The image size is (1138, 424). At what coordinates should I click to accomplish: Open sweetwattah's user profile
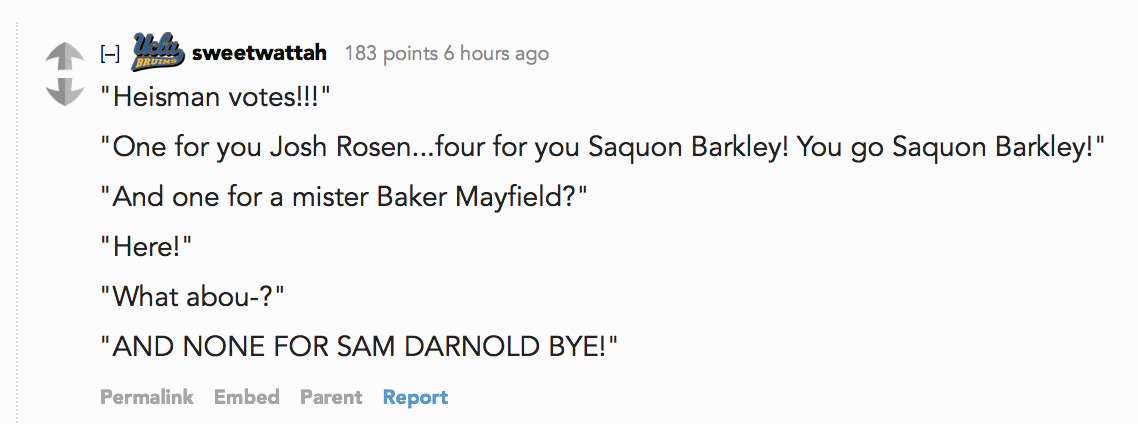tap(259, 53)
